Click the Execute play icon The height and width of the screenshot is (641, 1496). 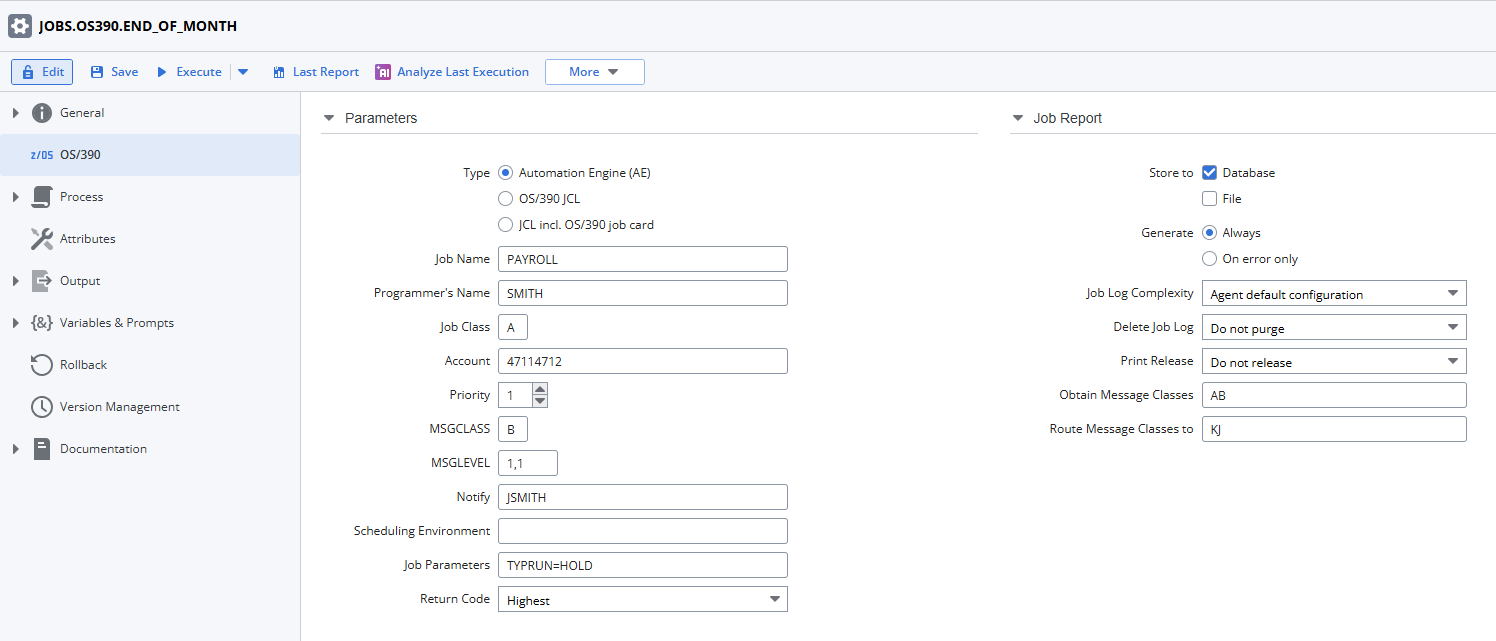[162, 72]
